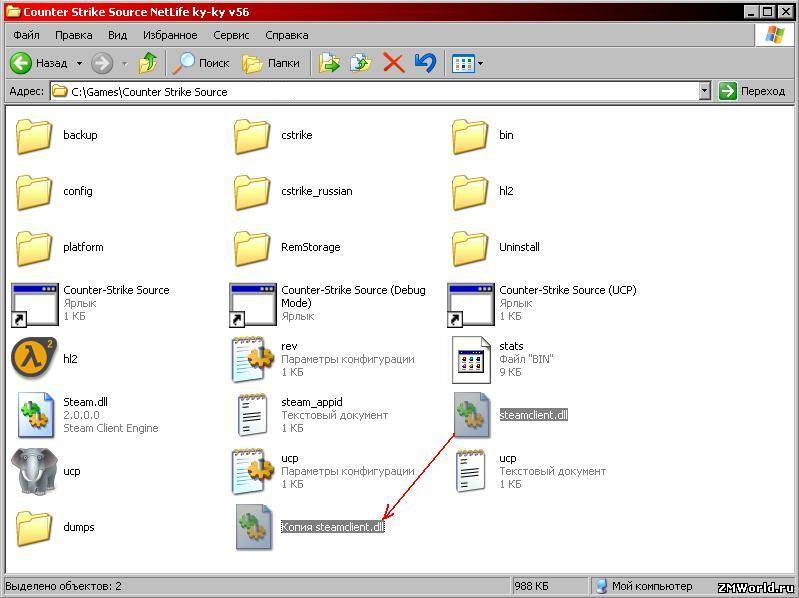Image resolution: width=799 pixels, height=598 pixels.
Task: Select the dumps folder
Action: point(55,528)
